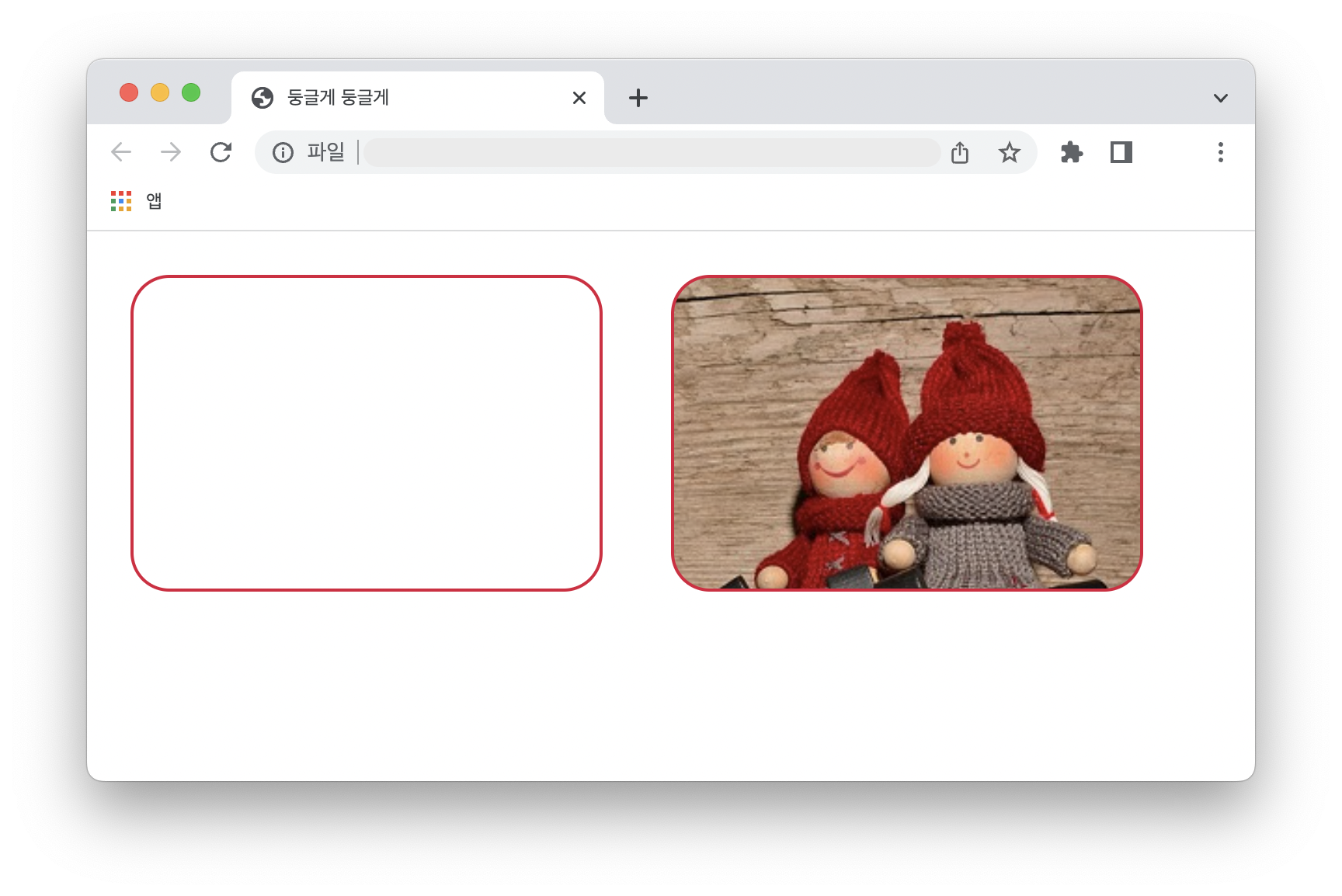Click the 앱 bookmarks bar label

coord(154,201)
